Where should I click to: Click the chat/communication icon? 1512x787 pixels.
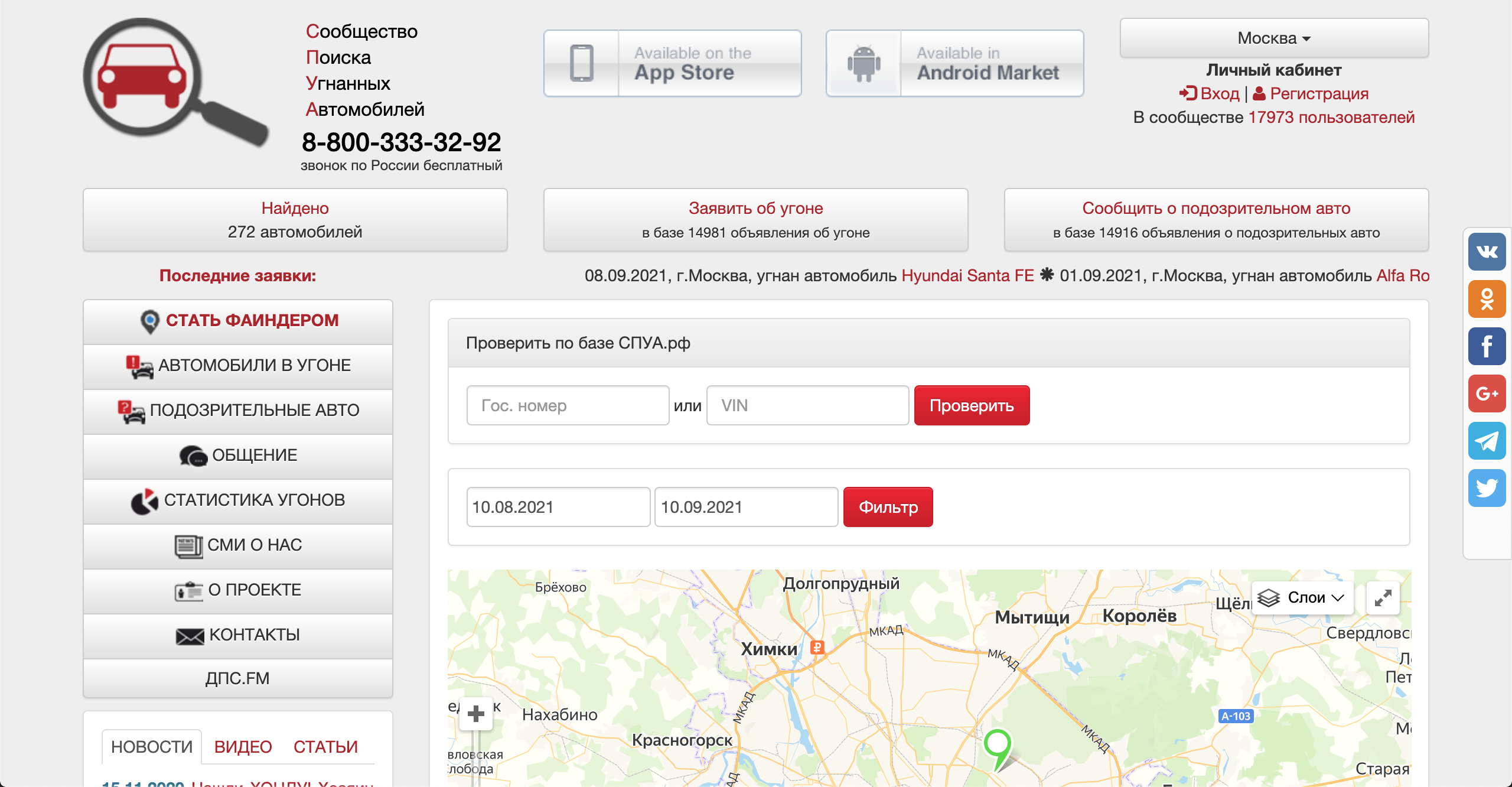point(189,456)
